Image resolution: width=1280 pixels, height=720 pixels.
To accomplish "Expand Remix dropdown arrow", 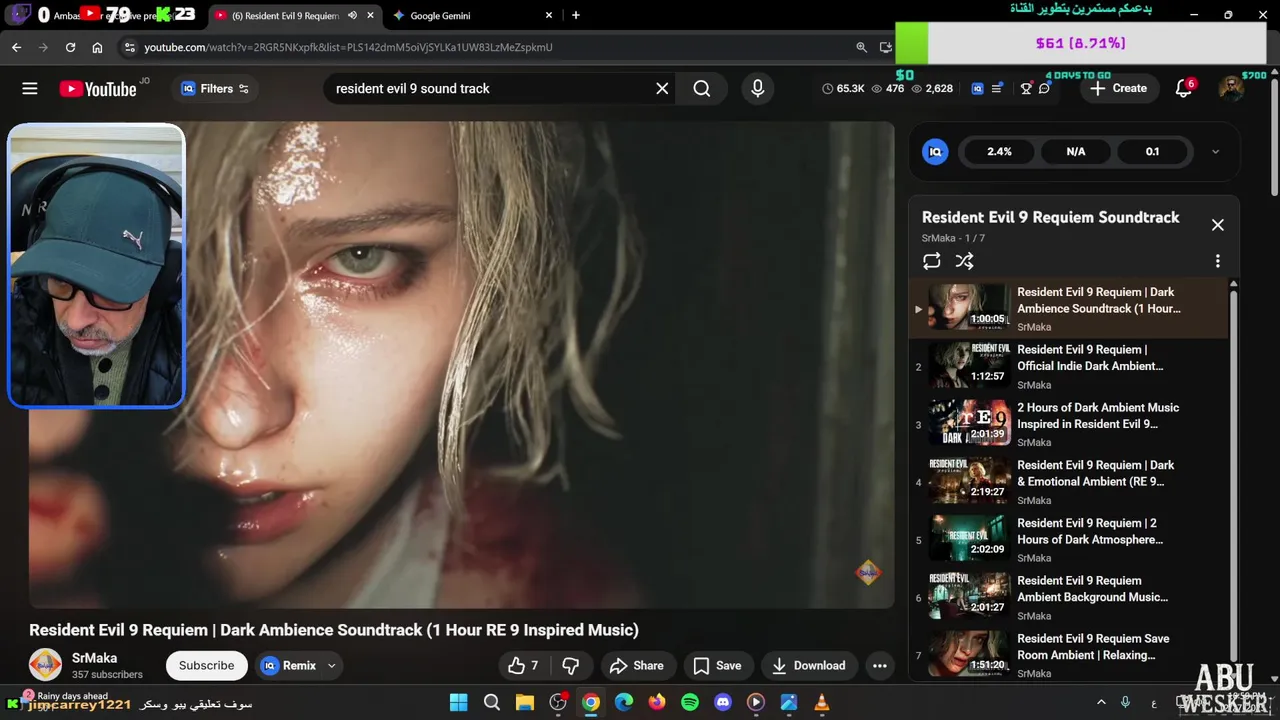I will [x=331, y=666].
